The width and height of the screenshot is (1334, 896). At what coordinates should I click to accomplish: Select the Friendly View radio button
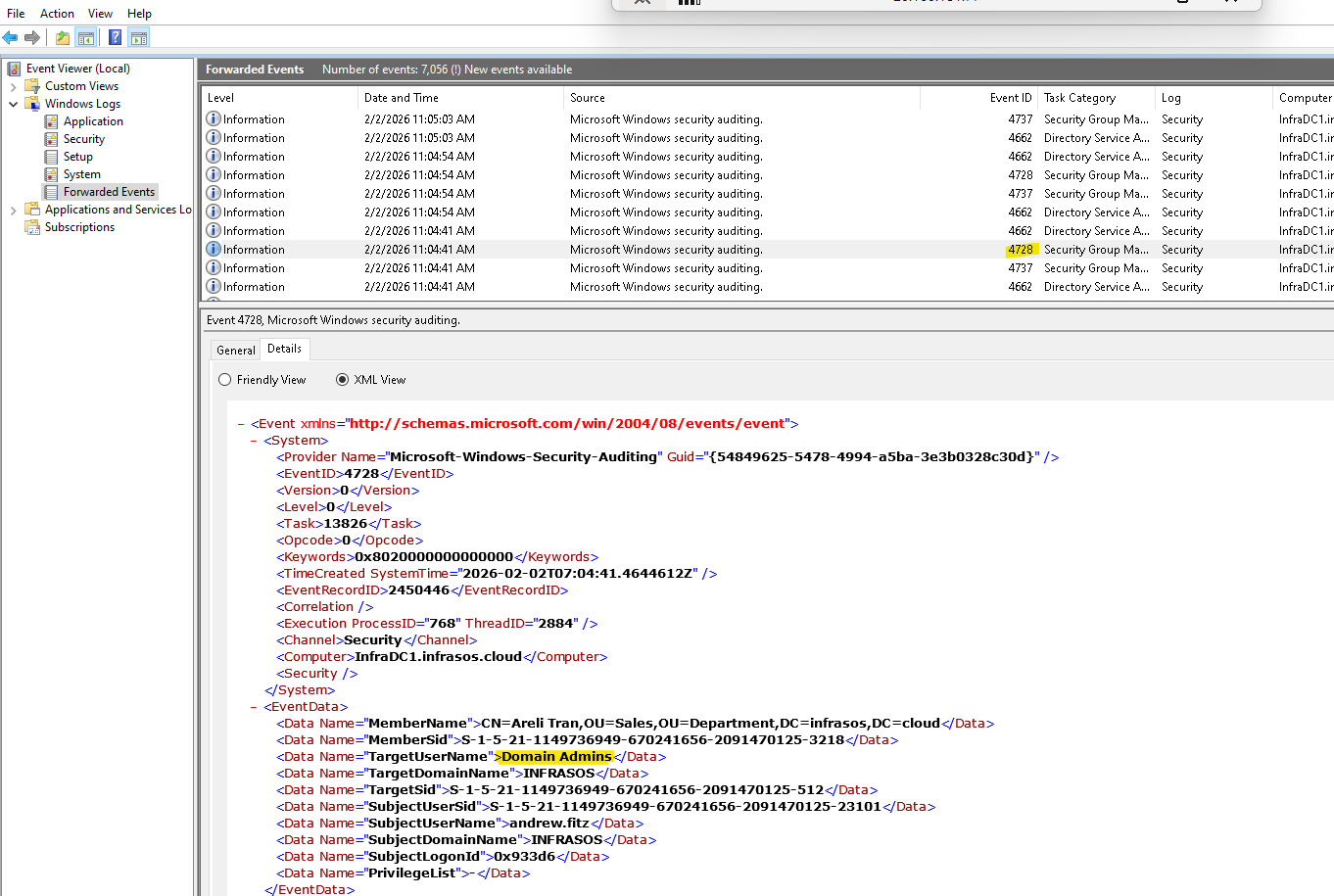(x=225, y=380)
